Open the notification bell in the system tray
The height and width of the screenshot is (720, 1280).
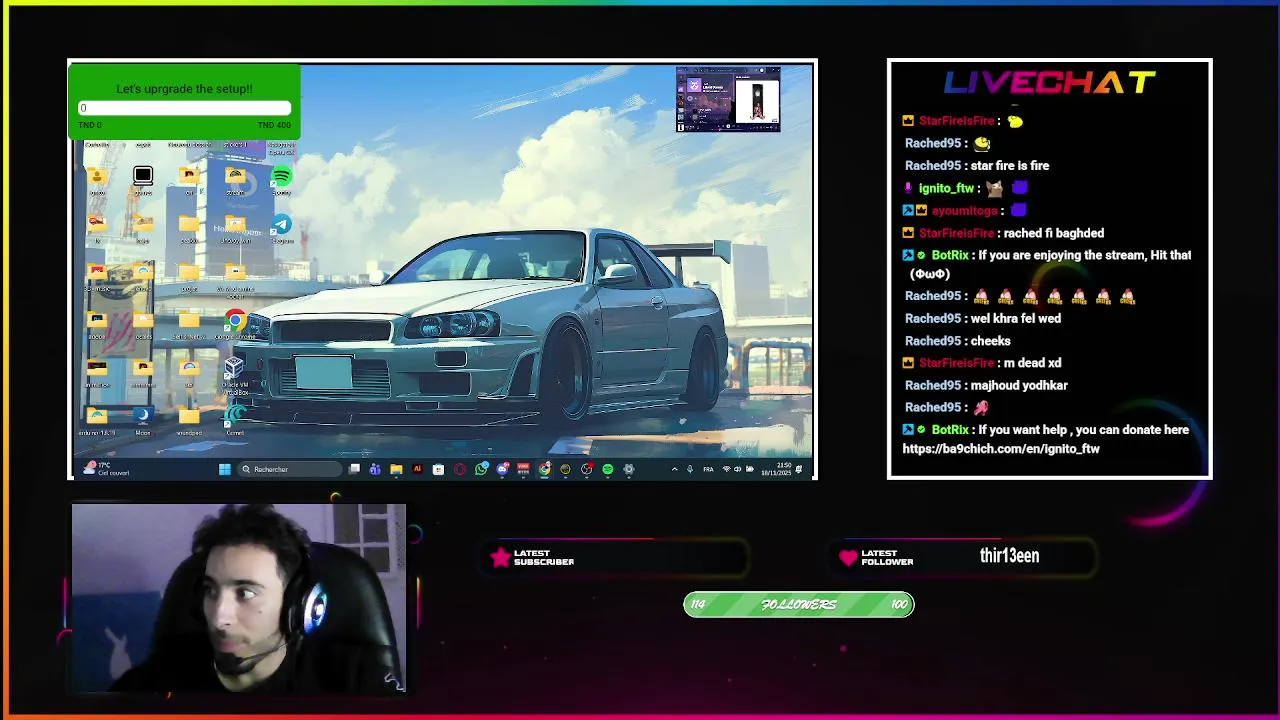coord(799,469)
